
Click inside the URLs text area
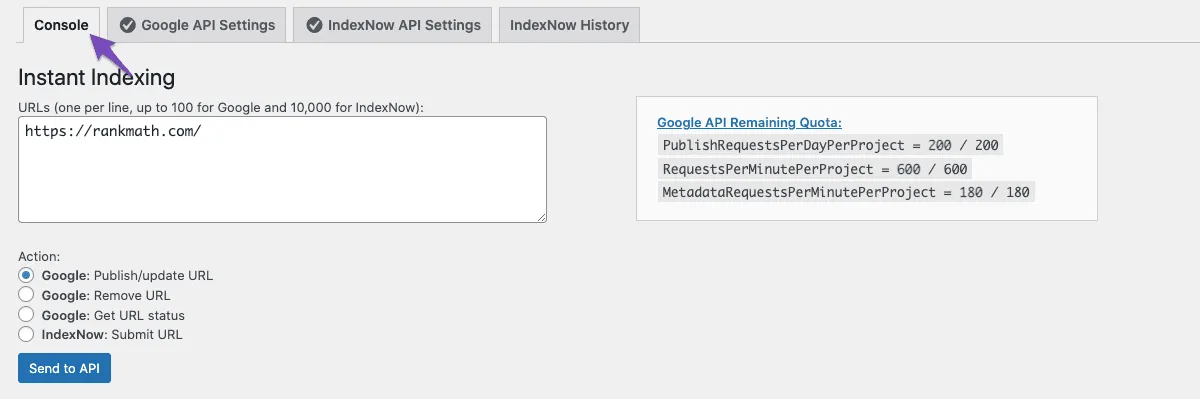283,169
